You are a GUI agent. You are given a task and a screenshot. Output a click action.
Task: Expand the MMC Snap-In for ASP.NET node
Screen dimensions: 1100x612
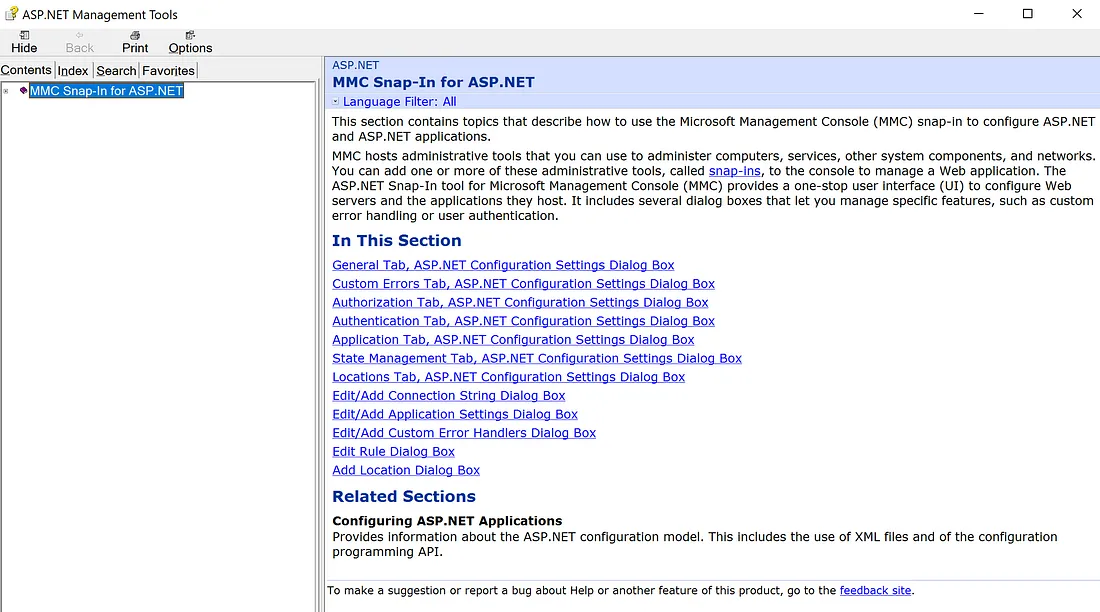(6, 91)
